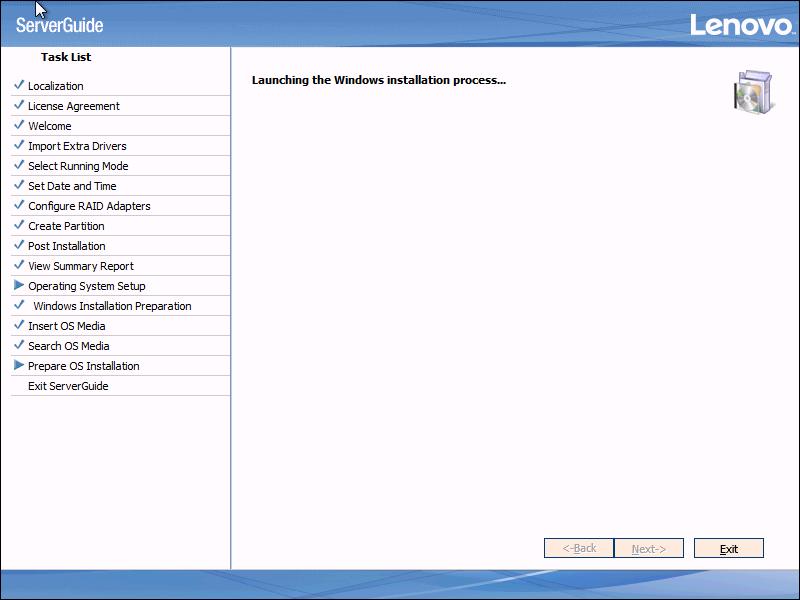800x600 pixels.
Task: Click the checkmark next to Configure RAID Adapters
Action: click(x=18, y=206)
